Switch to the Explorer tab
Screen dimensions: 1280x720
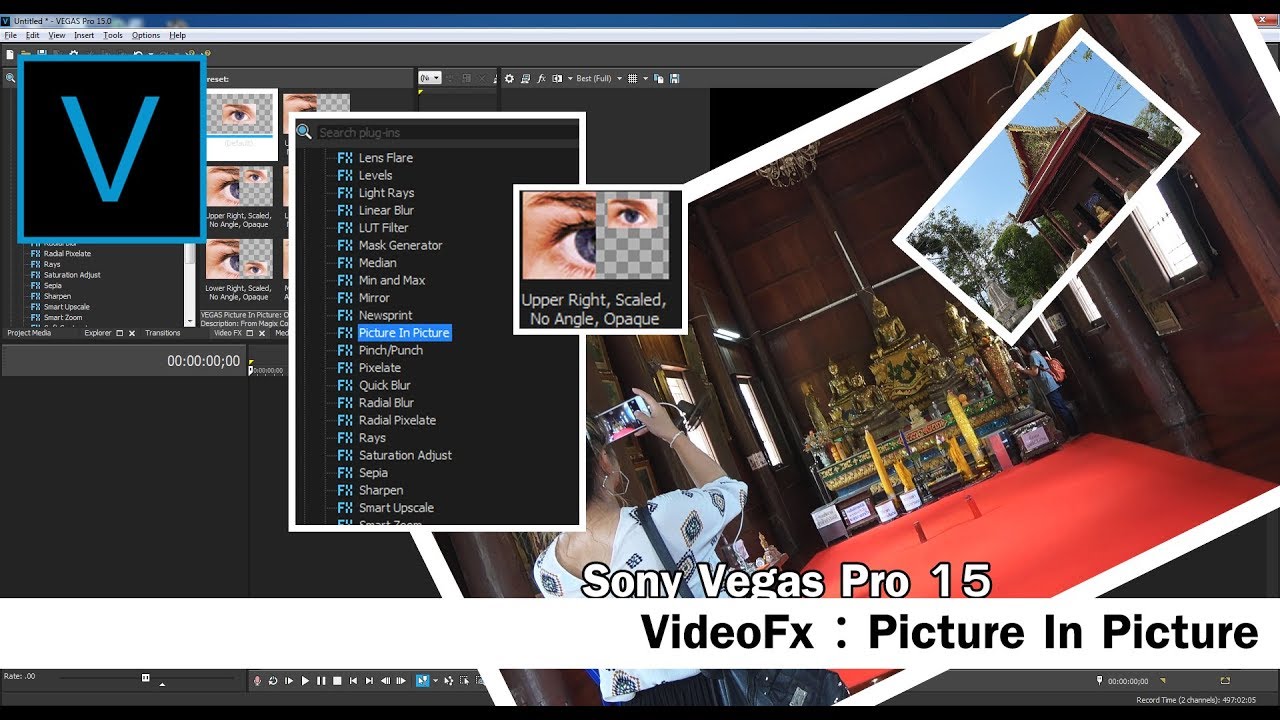tap(98, 333)
